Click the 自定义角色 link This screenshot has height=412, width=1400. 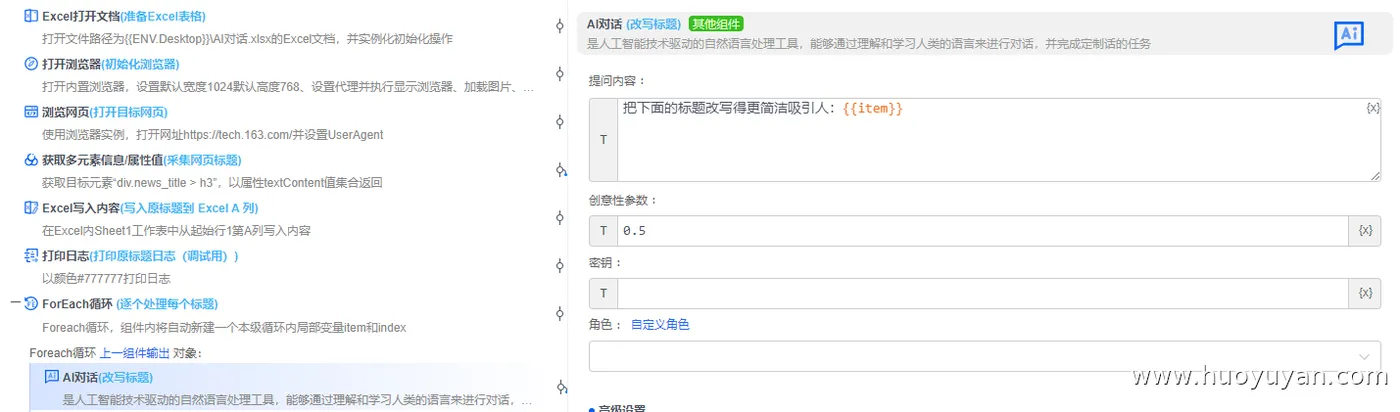point(660,325)
